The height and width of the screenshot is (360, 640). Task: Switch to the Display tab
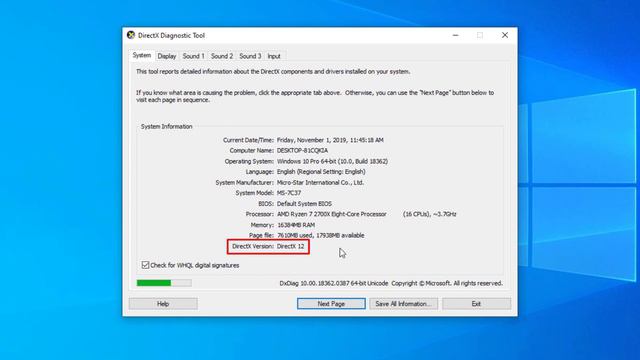tap(167, 56)
